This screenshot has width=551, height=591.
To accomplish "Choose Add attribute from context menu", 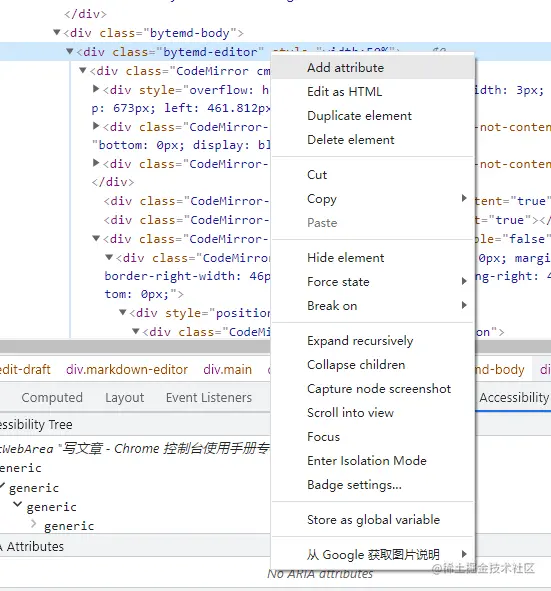I will (x=372, y=68).
